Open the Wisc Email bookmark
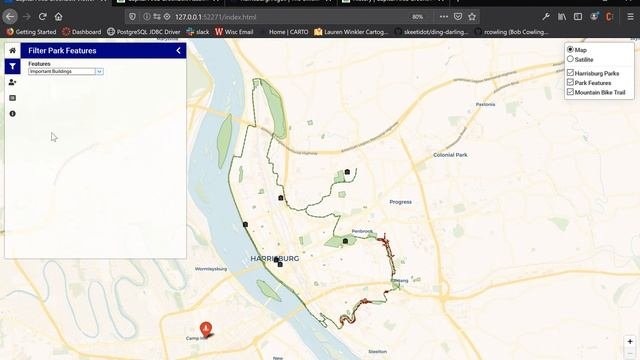 234,32
